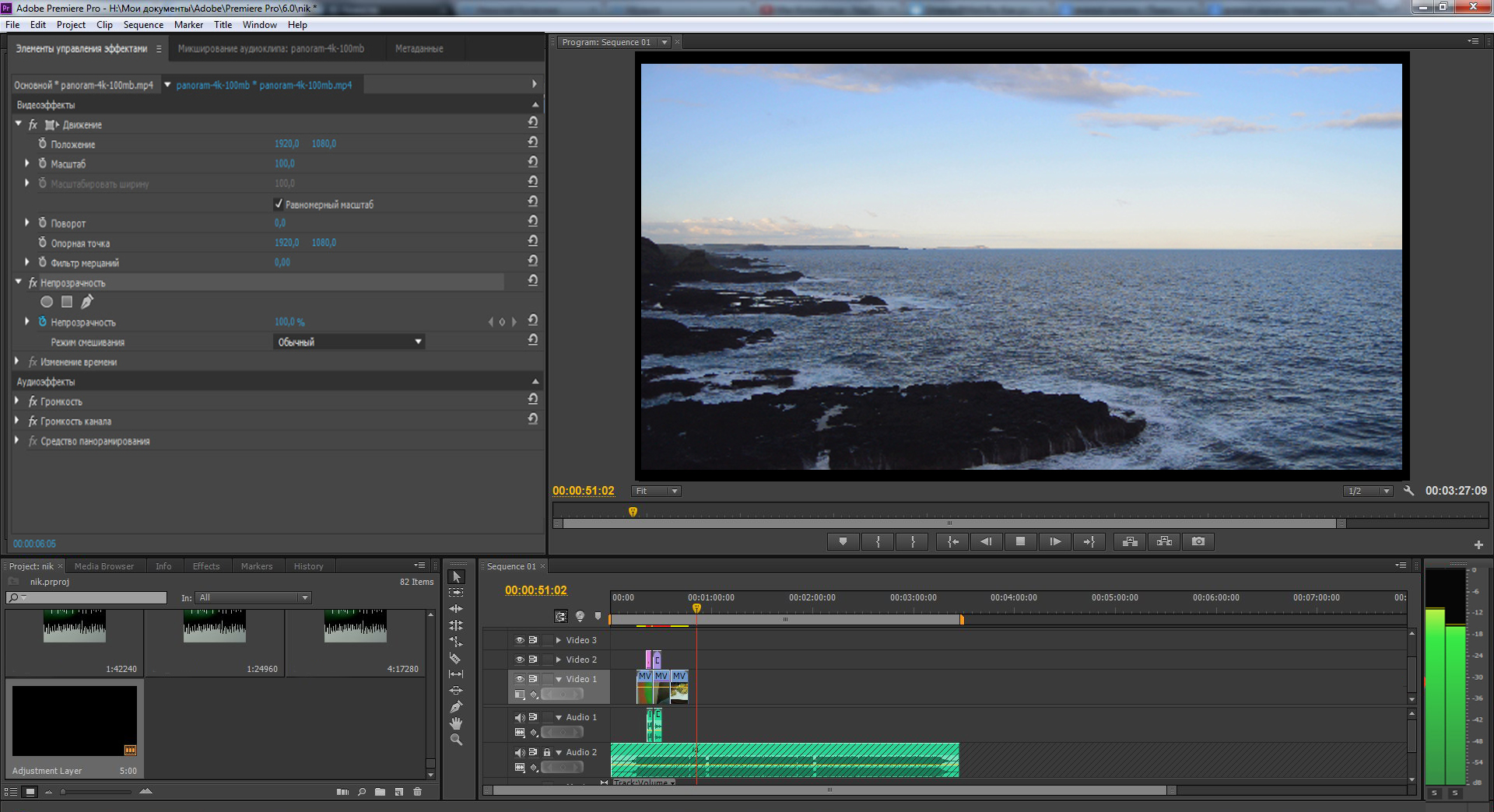Step back one frame

(986, 541)
